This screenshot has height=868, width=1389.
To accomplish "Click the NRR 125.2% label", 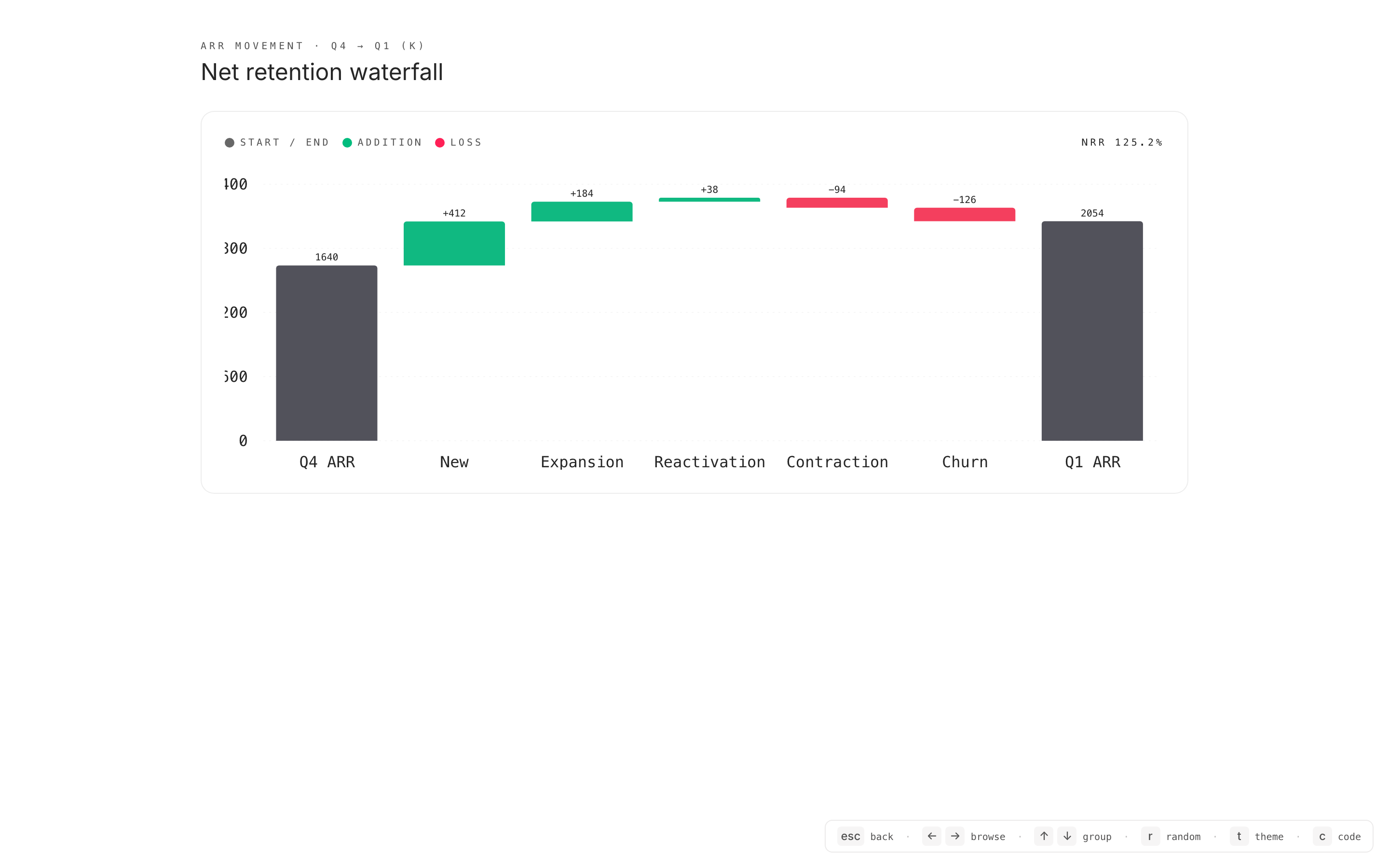I will point(1121,142).
